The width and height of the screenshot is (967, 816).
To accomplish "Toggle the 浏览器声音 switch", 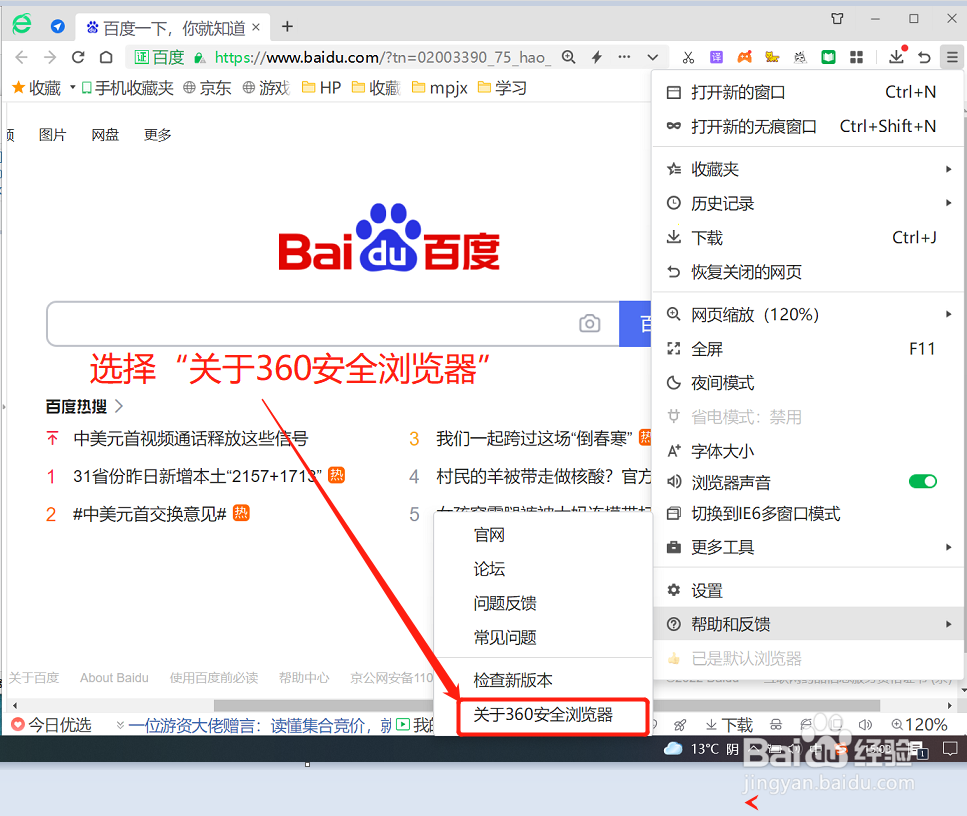I will (923, 481).
